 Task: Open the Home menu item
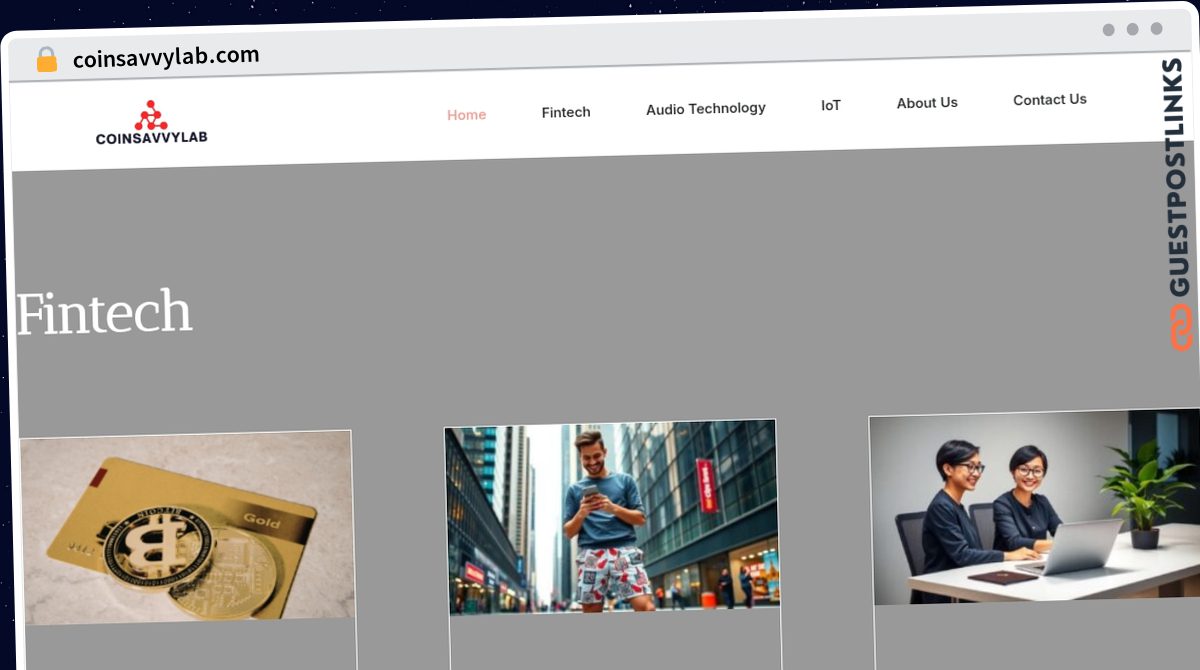tap(467, 115)
